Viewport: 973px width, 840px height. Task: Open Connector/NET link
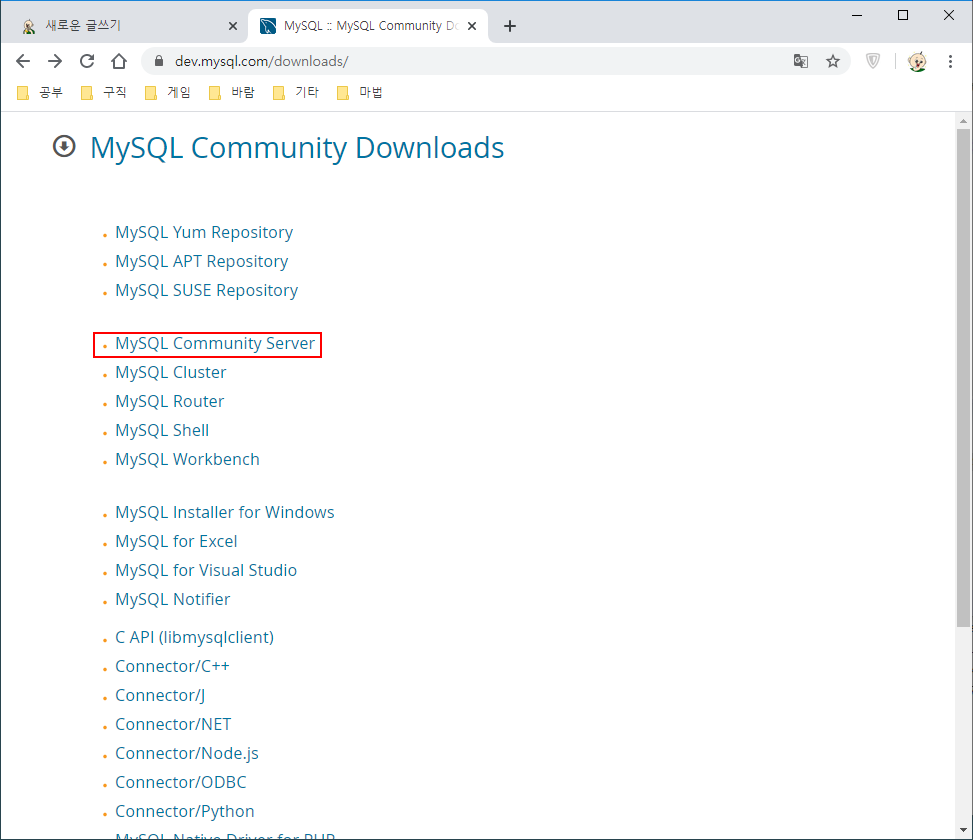click(173, 724)
